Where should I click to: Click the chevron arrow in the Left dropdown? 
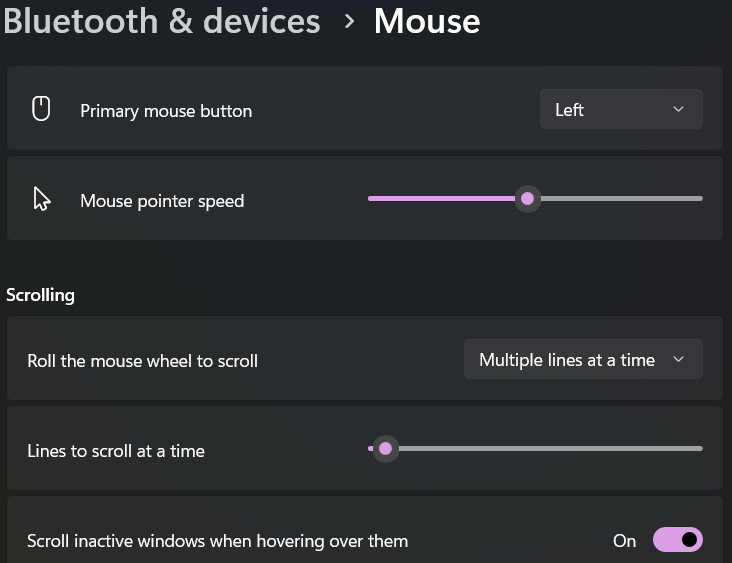678,110
